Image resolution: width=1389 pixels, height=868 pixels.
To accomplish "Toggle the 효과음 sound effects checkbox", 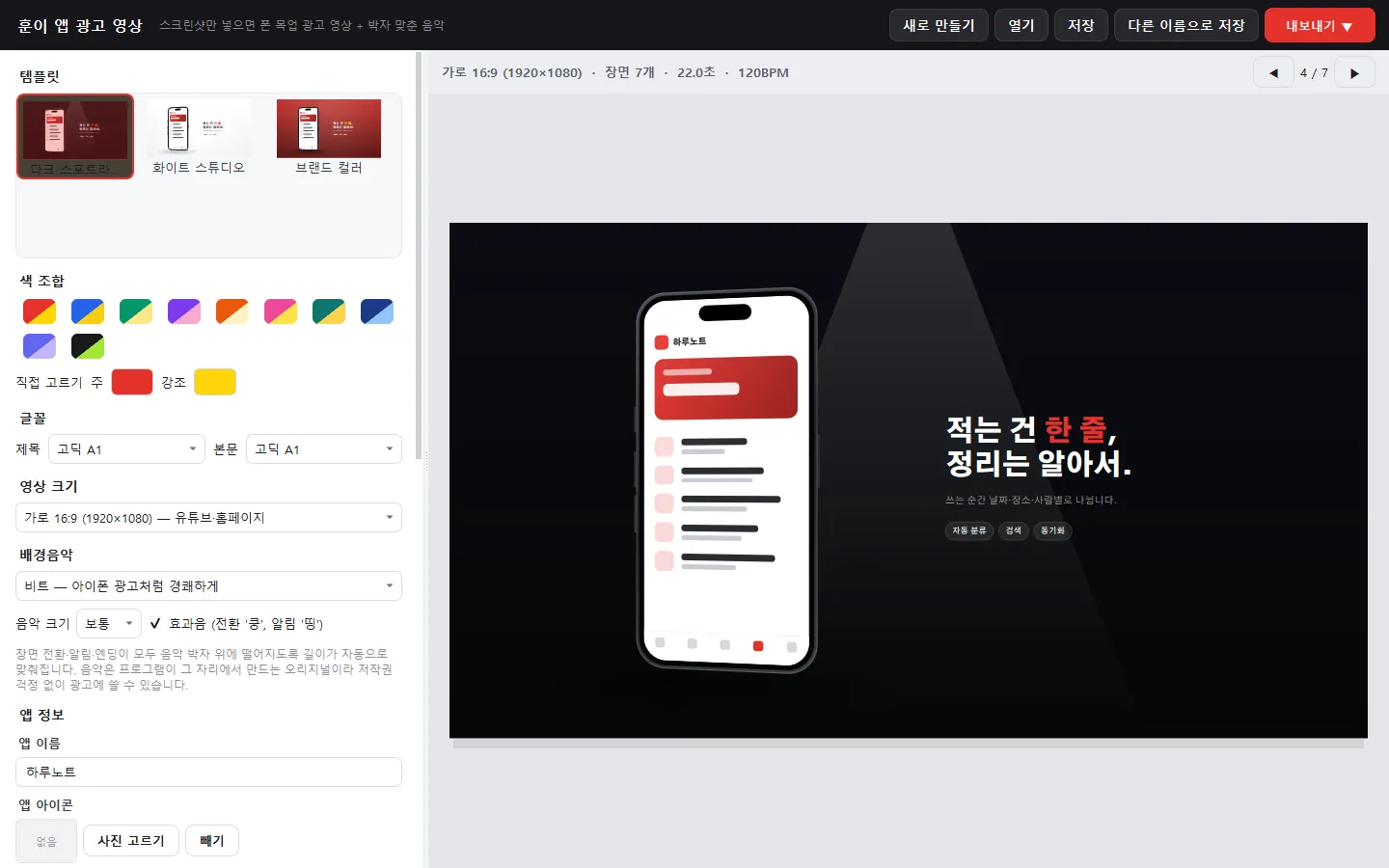I will (155, 623).
